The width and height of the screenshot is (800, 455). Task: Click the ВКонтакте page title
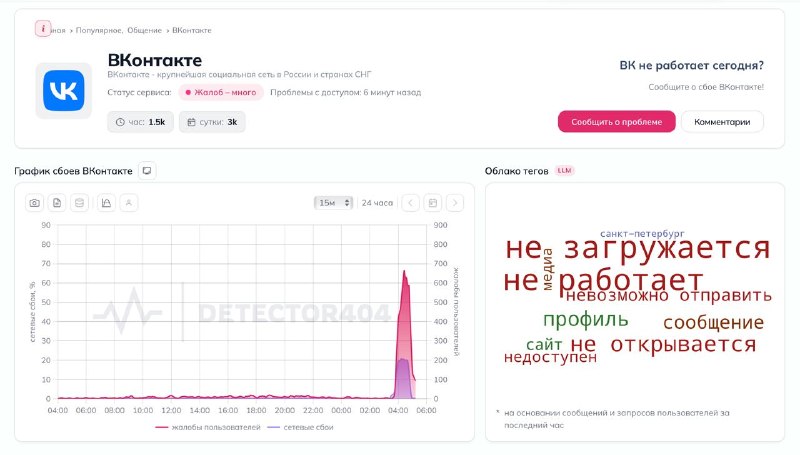[155, 60]
